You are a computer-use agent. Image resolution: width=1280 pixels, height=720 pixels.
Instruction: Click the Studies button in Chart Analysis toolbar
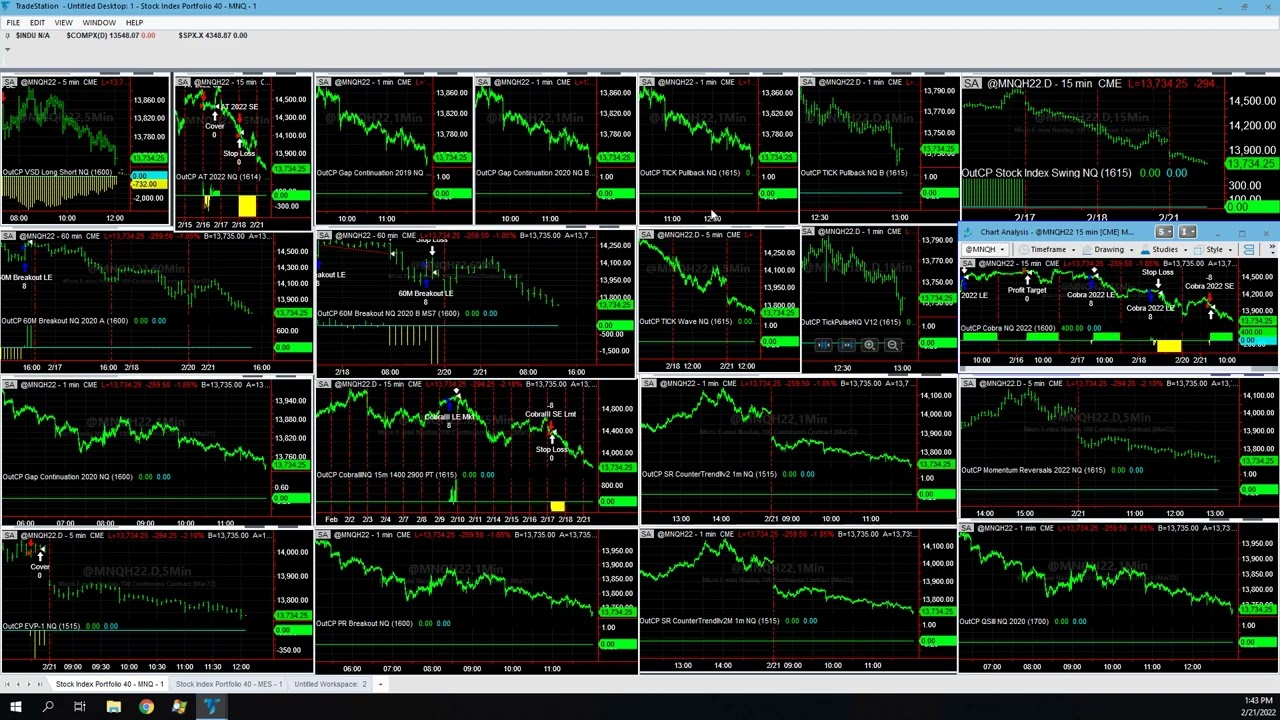pyautogui.click(x=1158, y=249)
